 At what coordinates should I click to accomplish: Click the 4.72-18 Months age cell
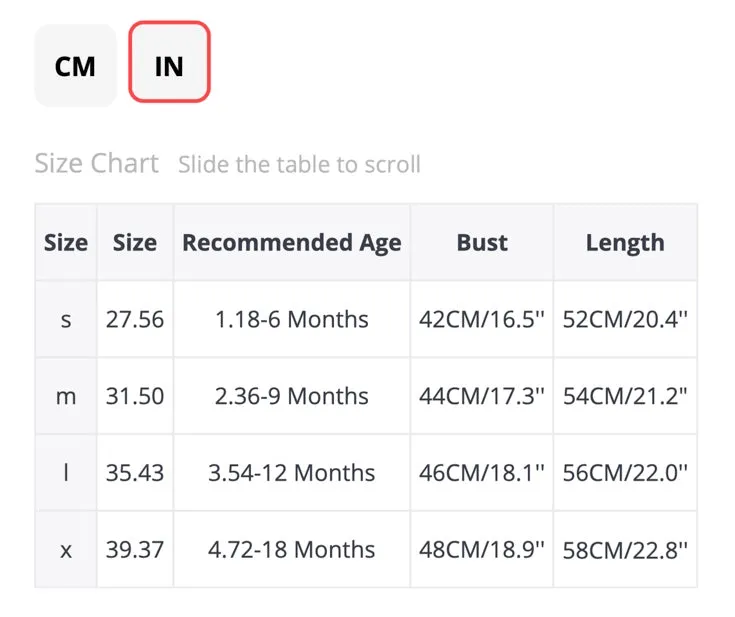(292, 549)
